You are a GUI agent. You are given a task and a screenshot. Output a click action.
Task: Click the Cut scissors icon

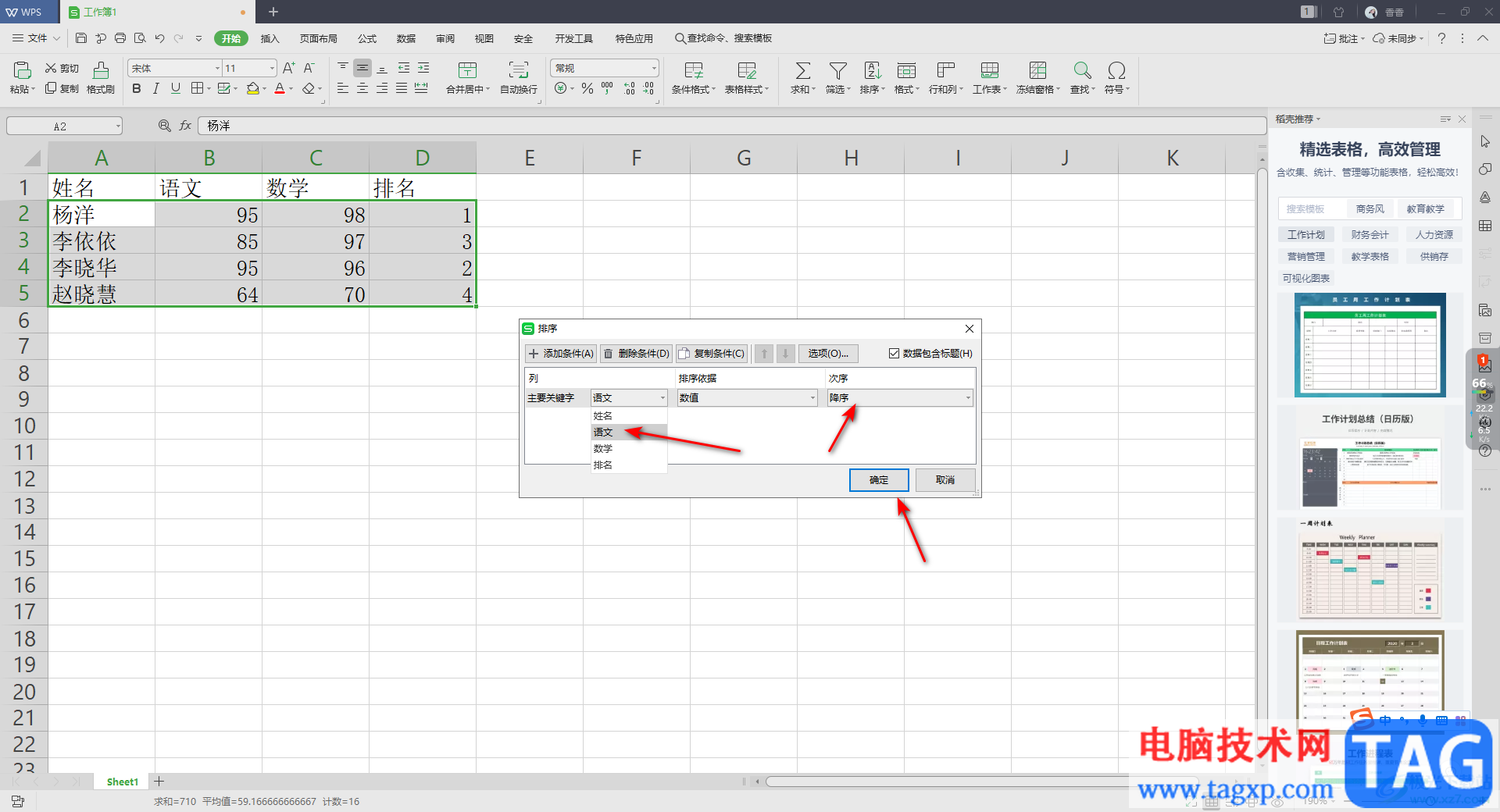click(x=51, y=68)
